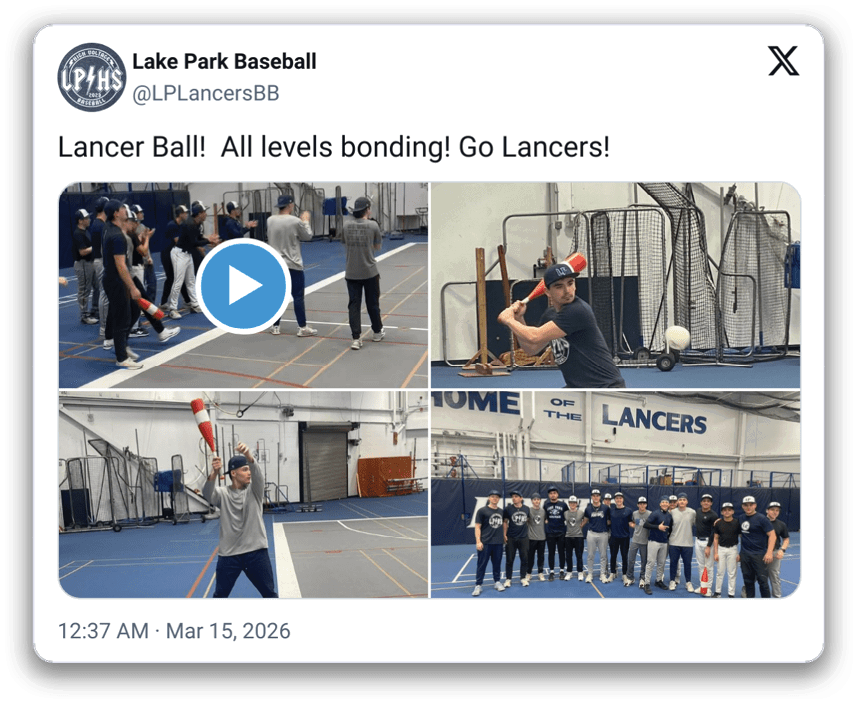
Task: View the photo of player raising bat
Action: point(244,494)
